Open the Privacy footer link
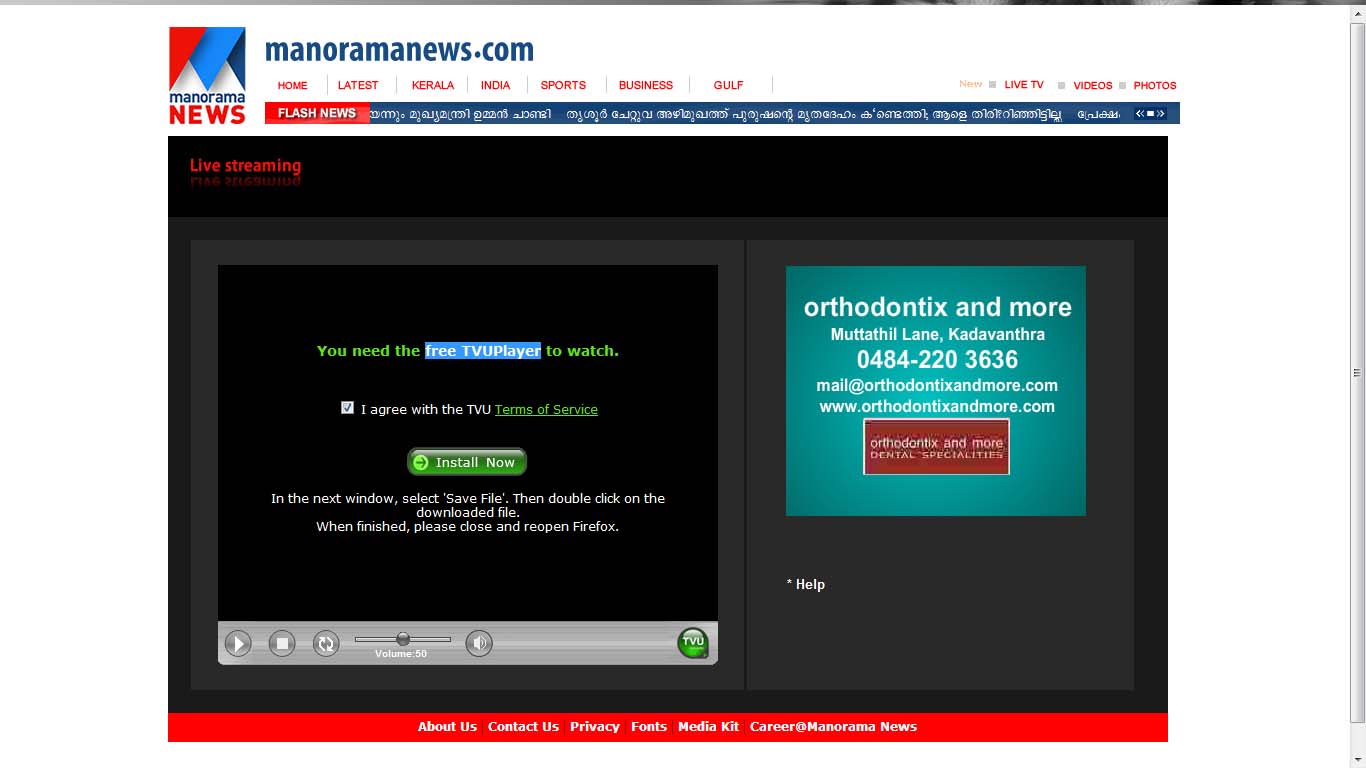This screenshot has height=768, width=1366. click(x=595, y=727)
